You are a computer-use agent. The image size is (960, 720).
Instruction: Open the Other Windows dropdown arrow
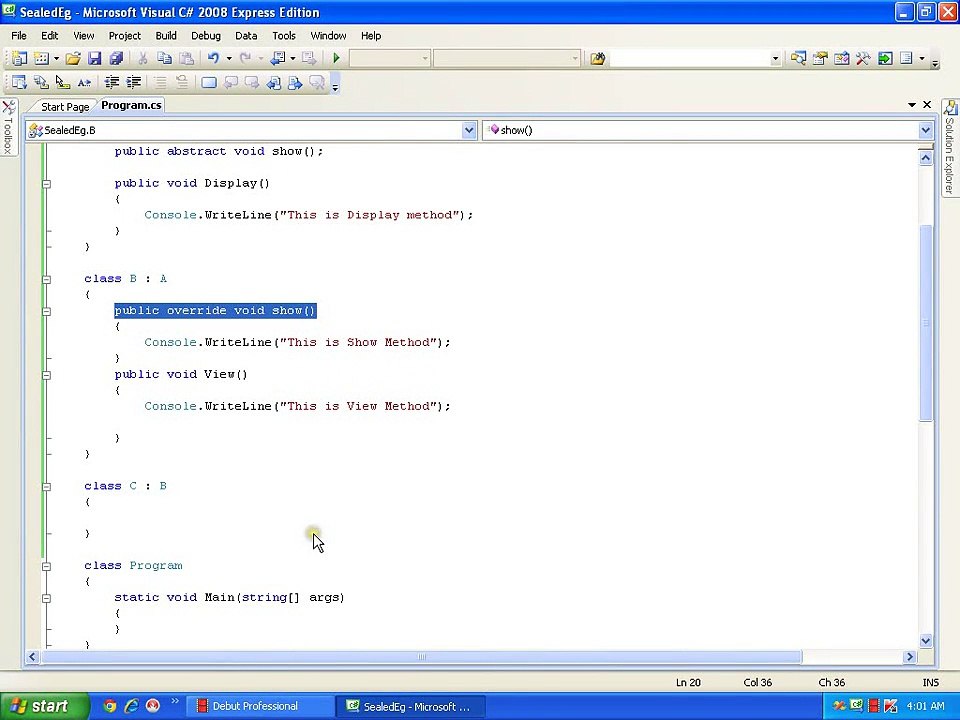pyautogui.click(x=921, y=58)
